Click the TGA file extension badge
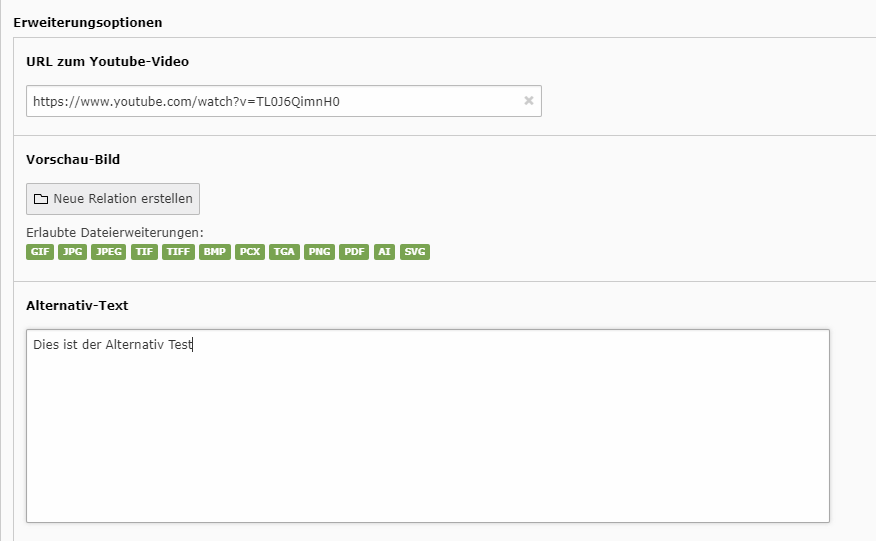The width and height of the screenshot is (876, 541). click(x=284, y=251)
